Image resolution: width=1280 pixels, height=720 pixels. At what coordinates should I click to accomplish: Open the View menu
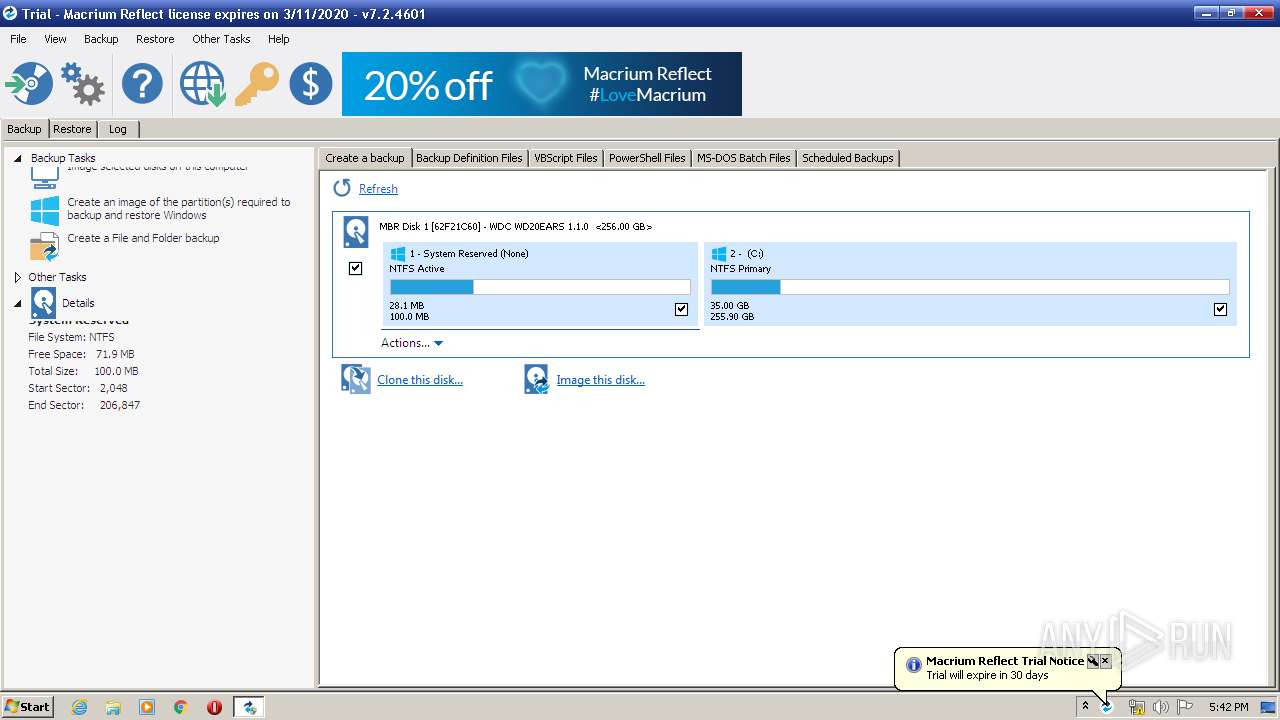(55, 39)
